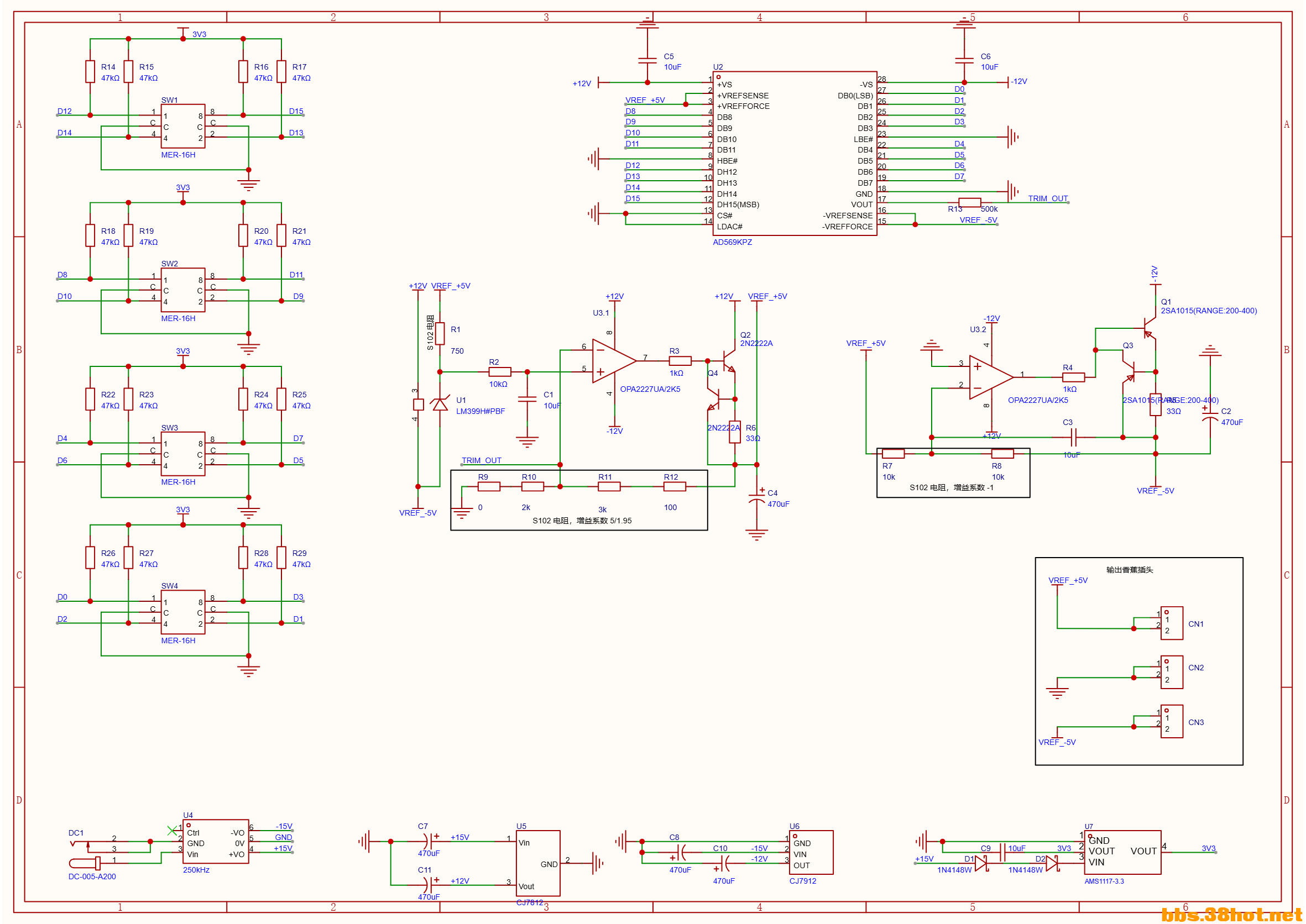Click the D15 net label at SW1
The height and width of the screenshot is (924, 1306).
point(296,111)
